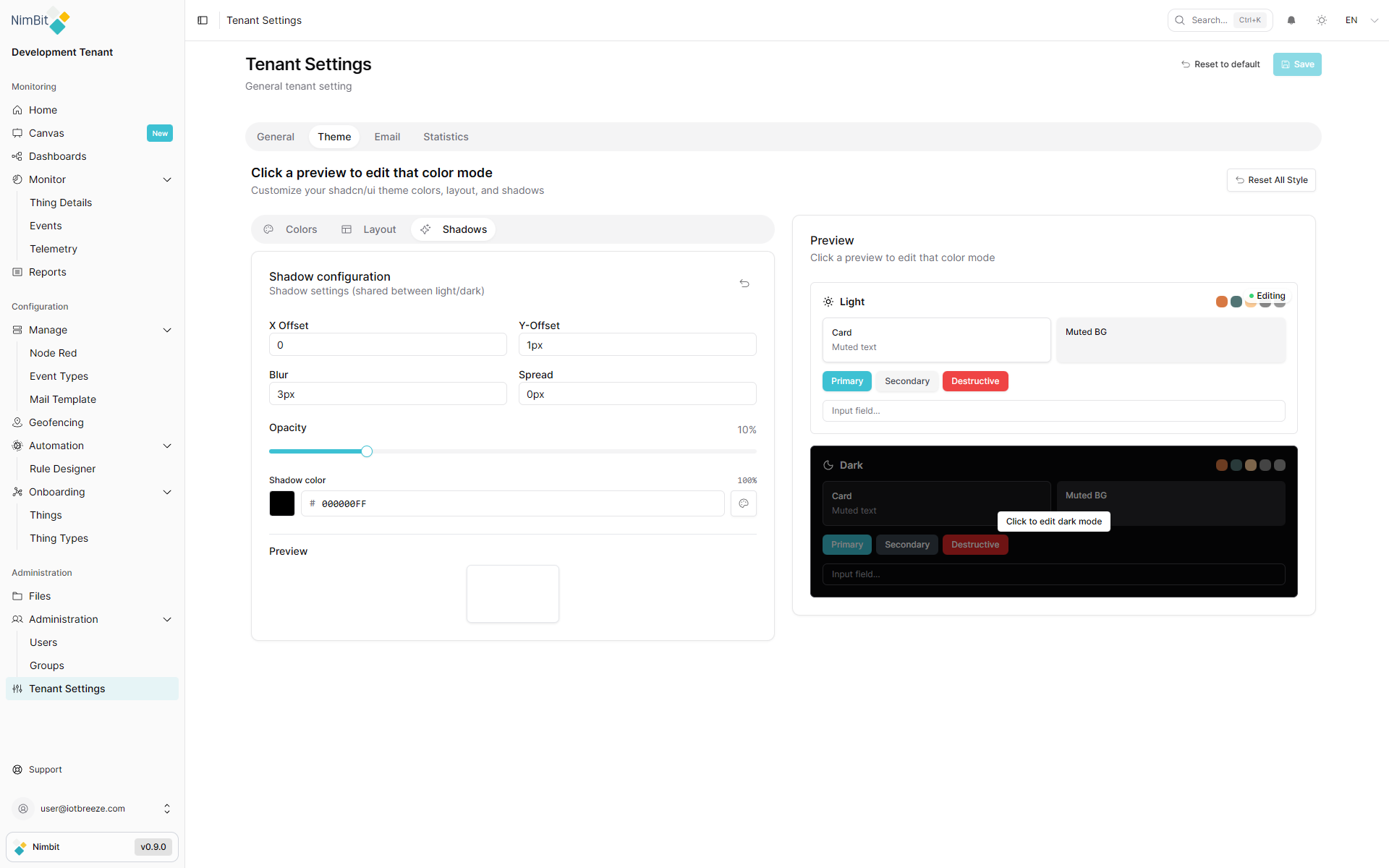Select the Layout grid icon
The image size is (1389, 868).
[347, 229]
